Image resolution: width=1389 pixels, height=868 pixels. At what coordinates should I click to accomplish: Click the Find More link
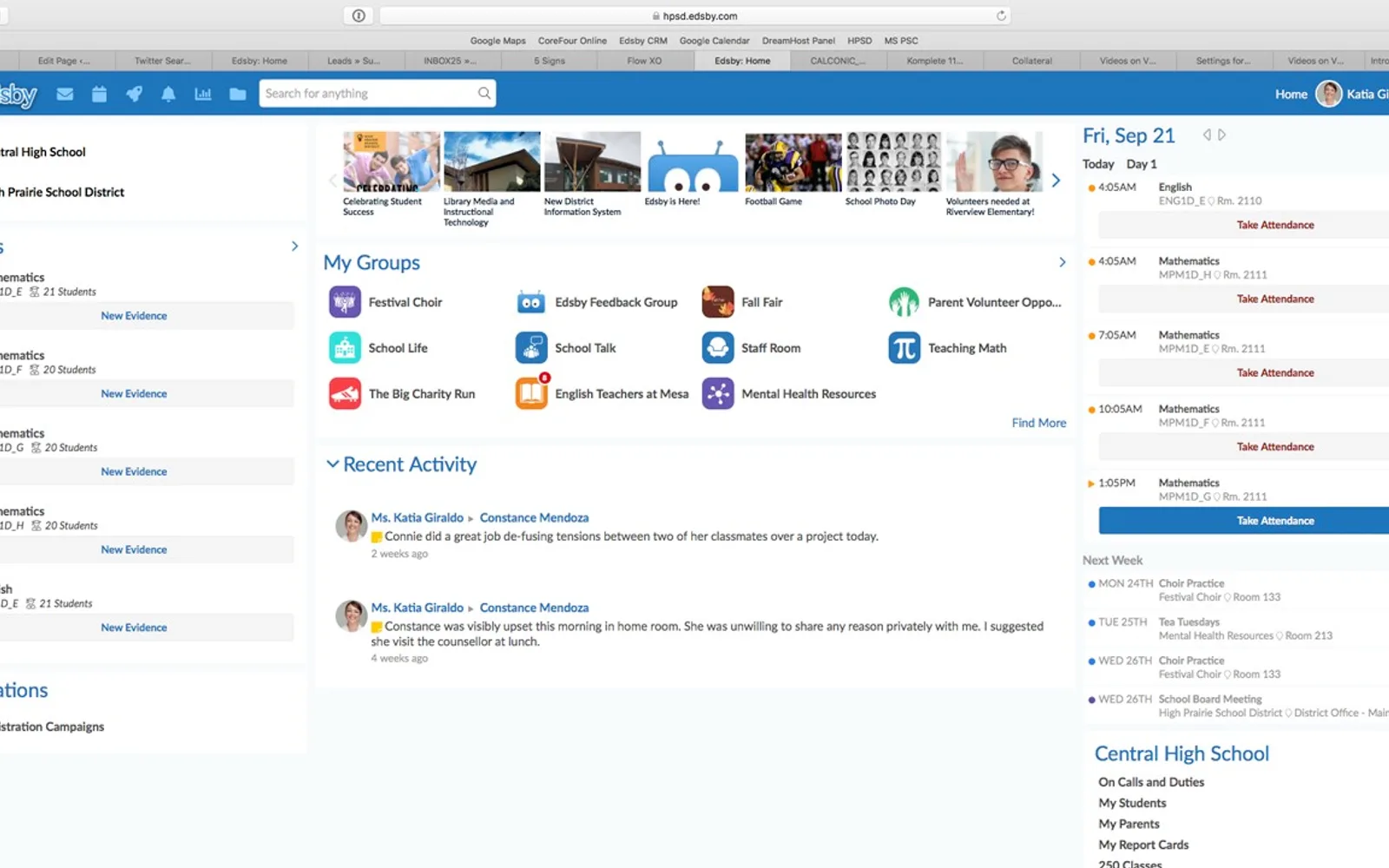(1038, 423)
